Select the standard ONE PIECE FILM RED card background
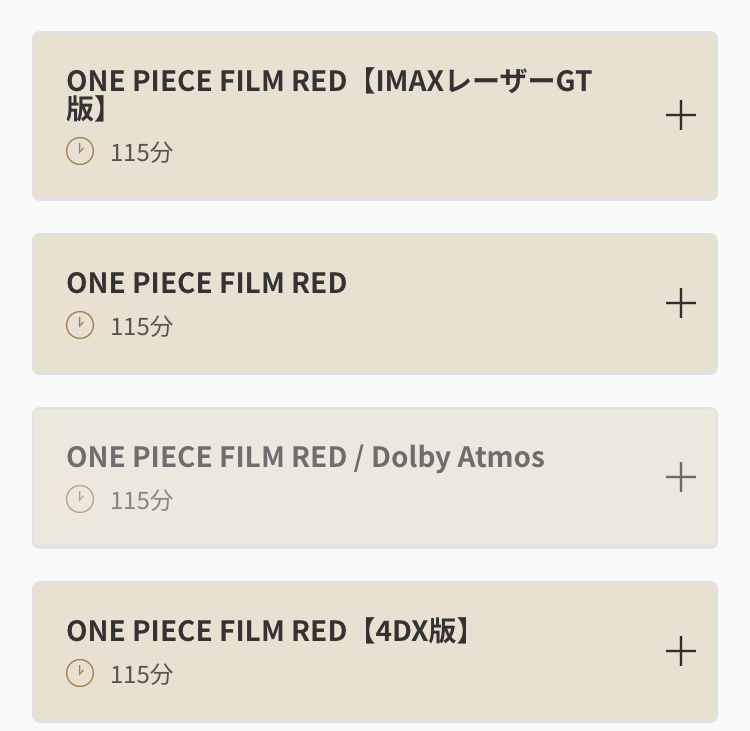Screen dimensions: 750x731 [x=375, y=304]
